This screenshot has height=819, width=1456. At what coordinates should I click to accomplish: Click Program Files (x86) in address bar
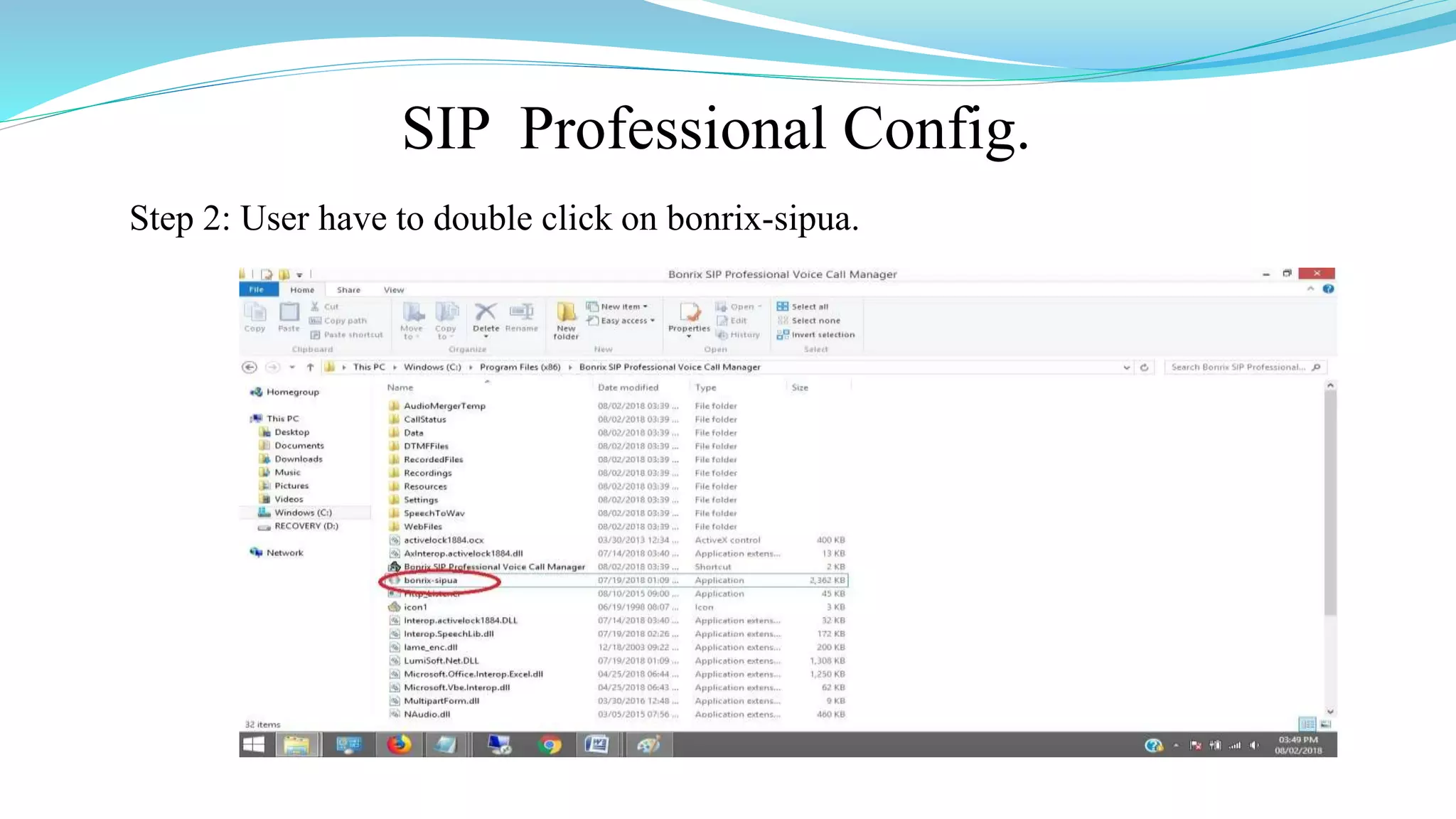[520, 367]
